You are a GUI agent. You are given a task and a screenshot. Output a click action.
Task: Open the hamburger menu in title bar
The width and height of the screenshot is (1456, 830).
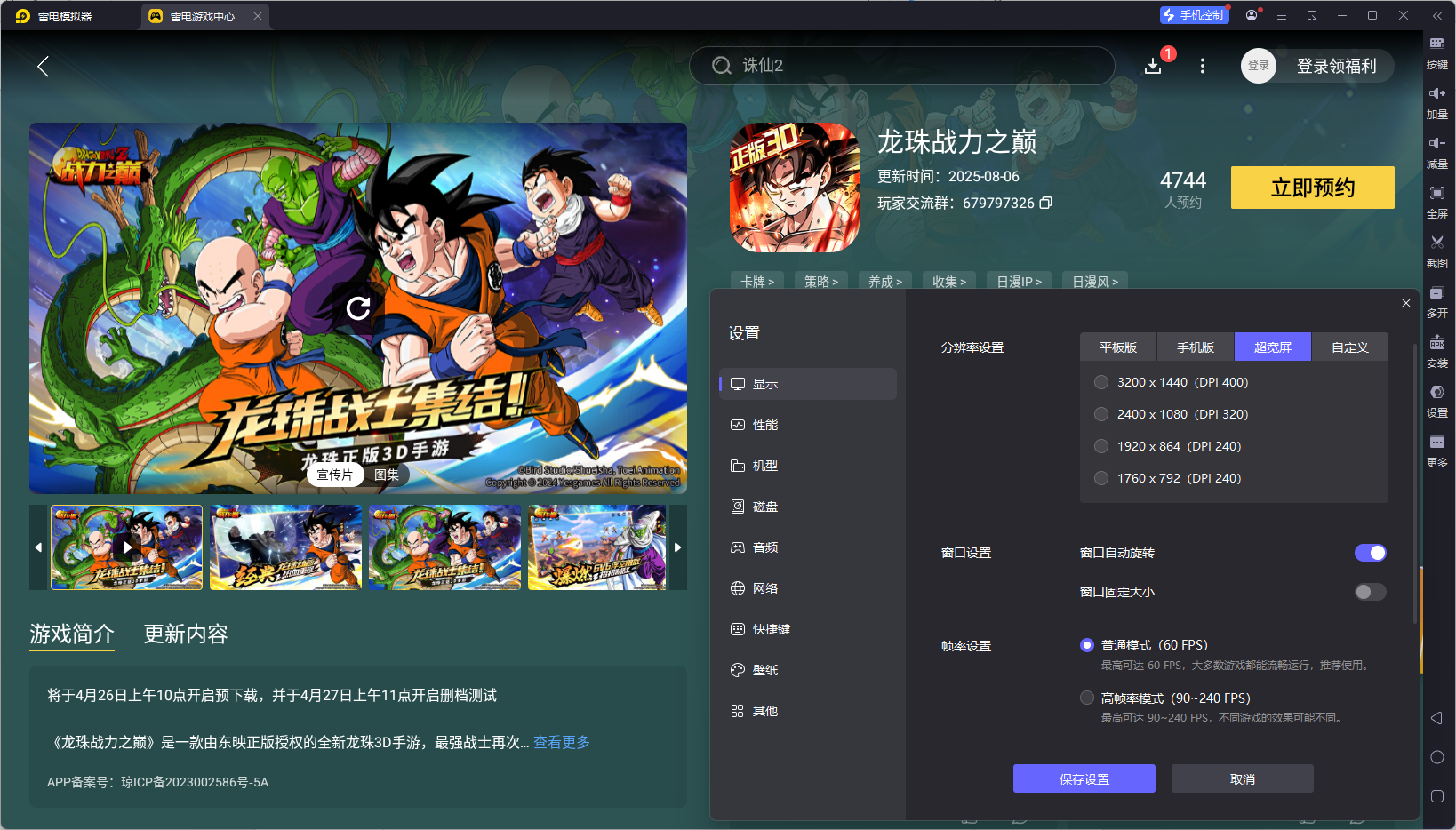point(1282,15)
